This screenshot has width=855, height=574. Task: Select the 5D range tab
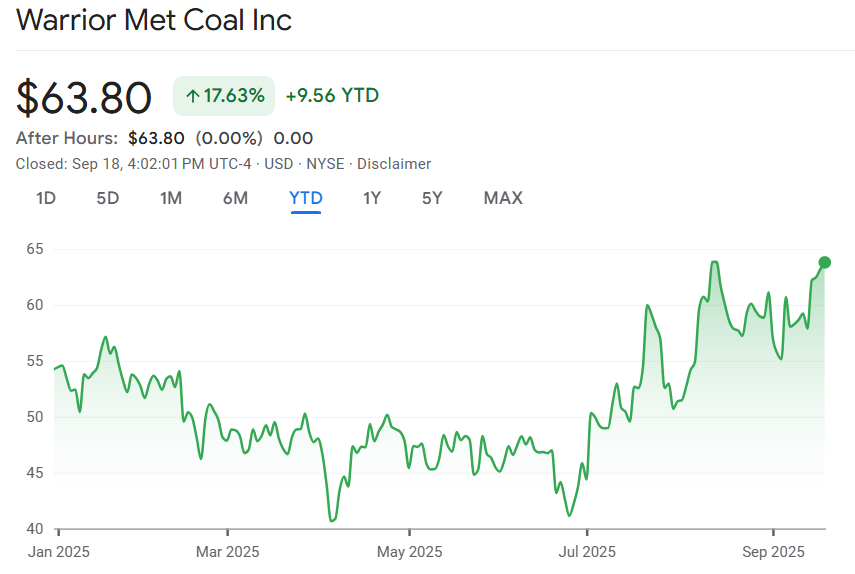click(x=108, y=198)
